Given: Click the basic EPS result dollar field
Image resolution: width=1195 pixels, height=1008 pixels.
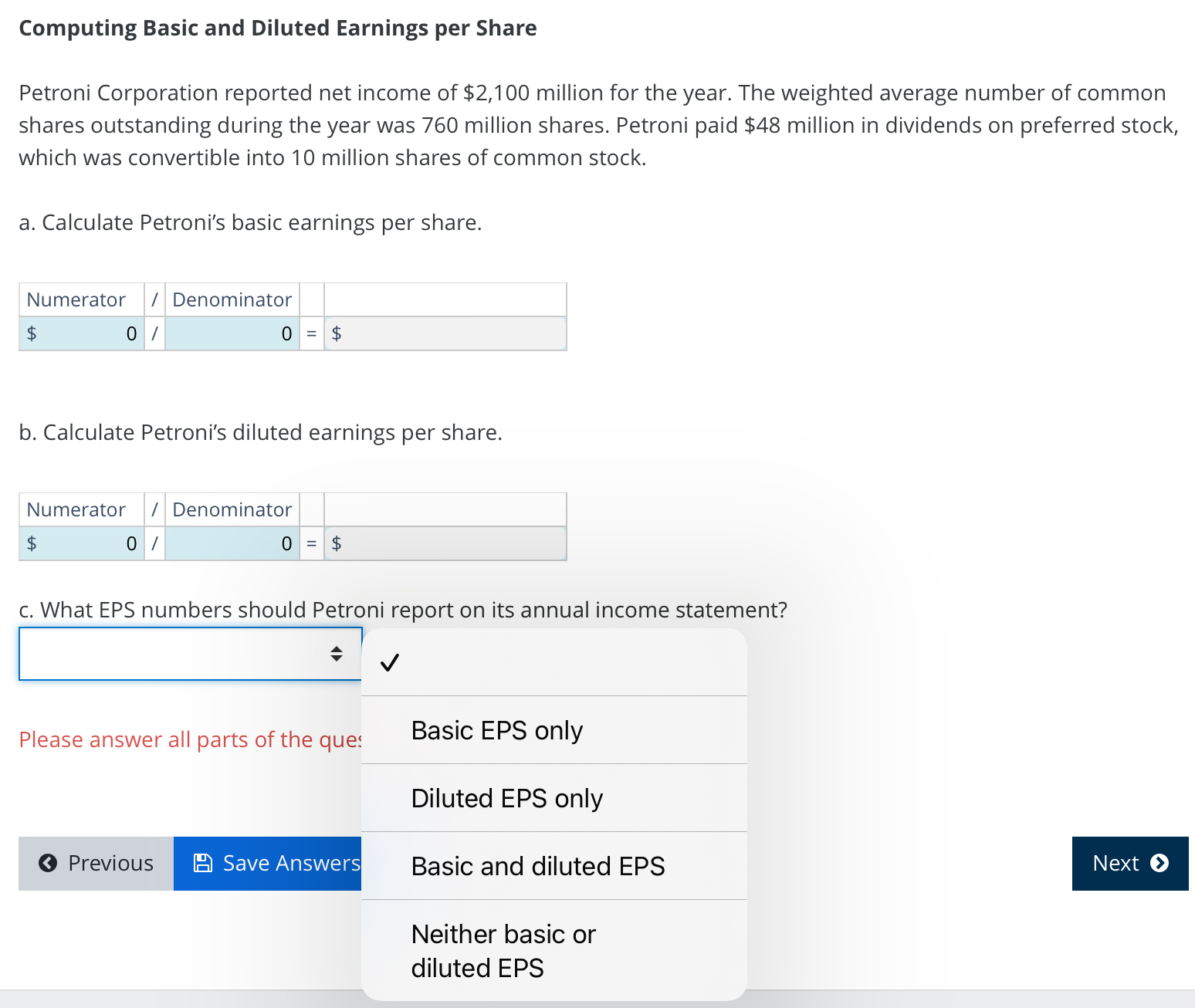Looking at the screenshot, I should [x=445, y=333].
